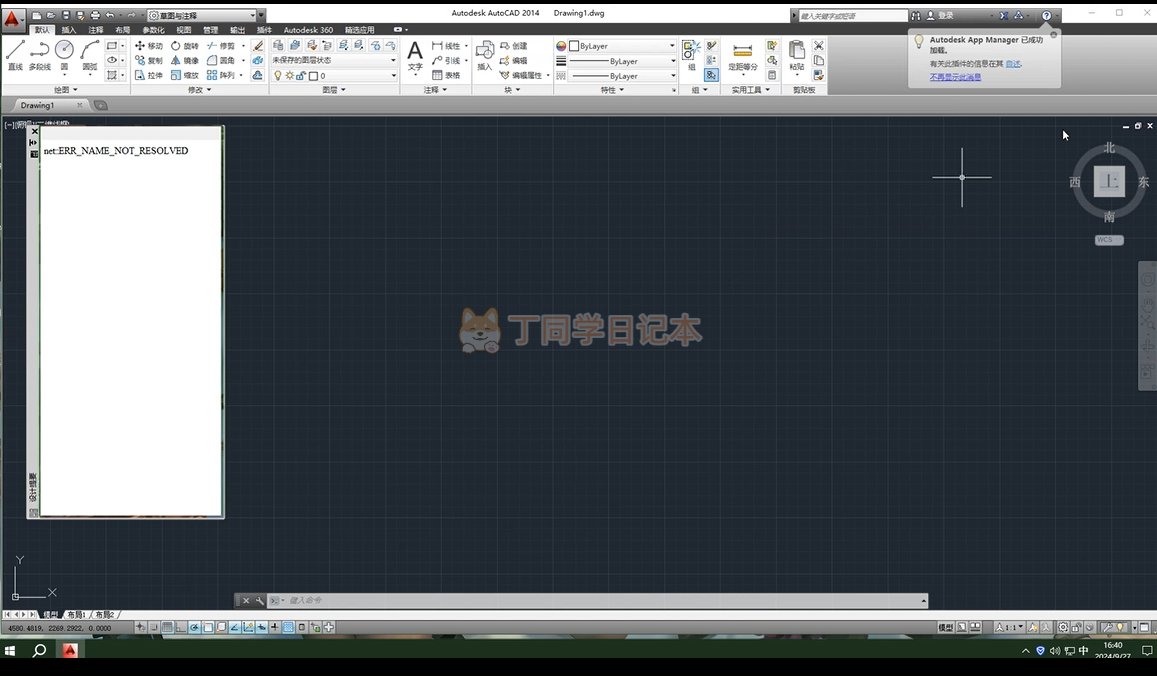Viewport: 1157px width, 676px height.
Task: Toggle the layer on/off lightbulb icon
Action: click(x=277, y=75)
